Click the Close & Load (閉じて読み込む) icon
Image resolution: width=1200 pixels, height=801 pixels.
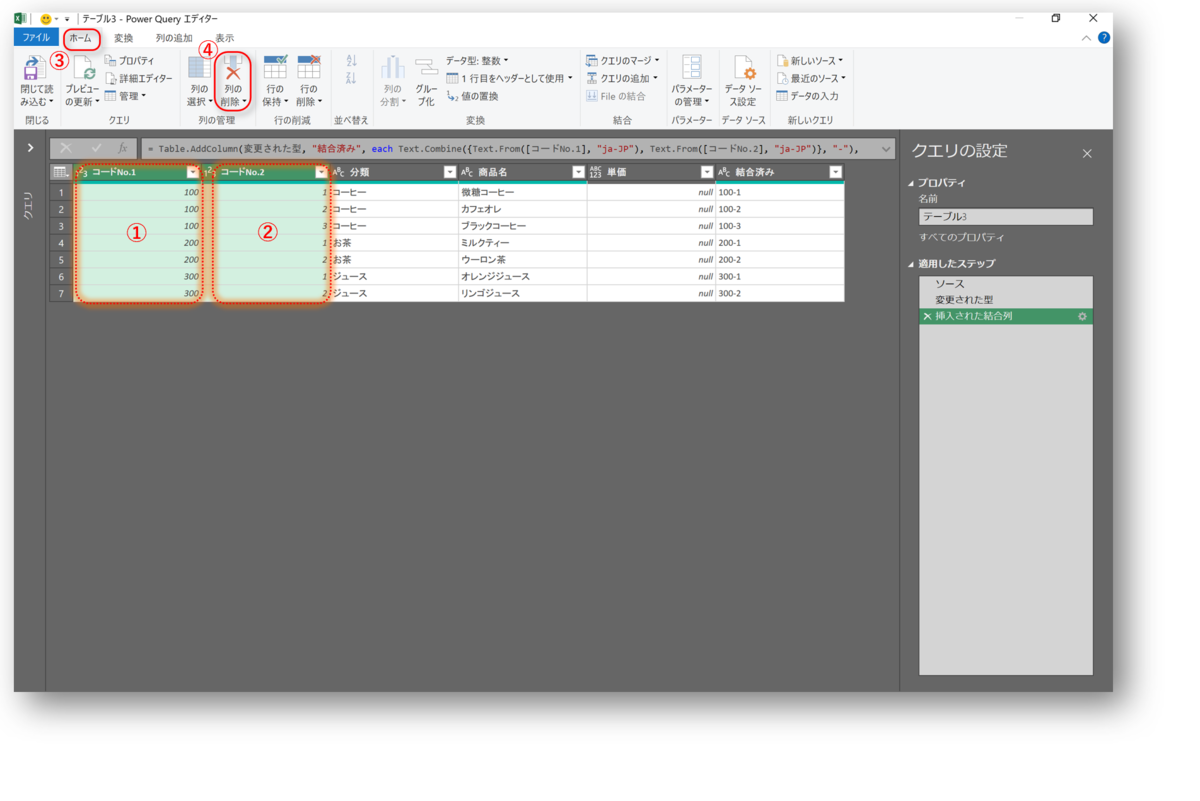point(34,68)
